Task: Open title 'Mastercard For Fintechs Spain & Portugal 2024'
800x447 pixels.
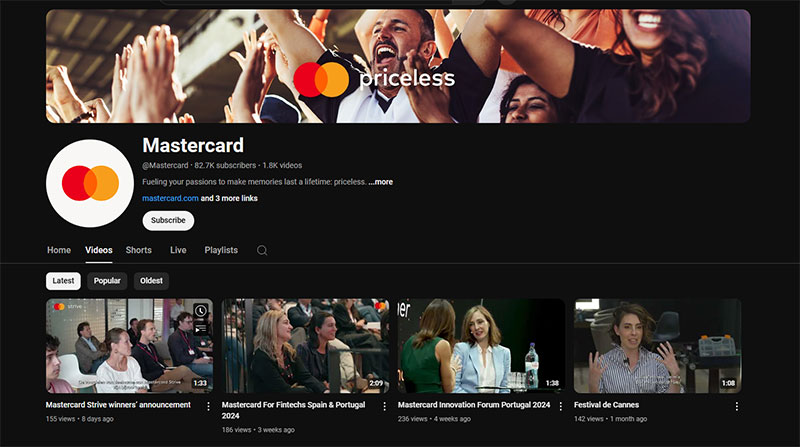Action: click(293, 410)
